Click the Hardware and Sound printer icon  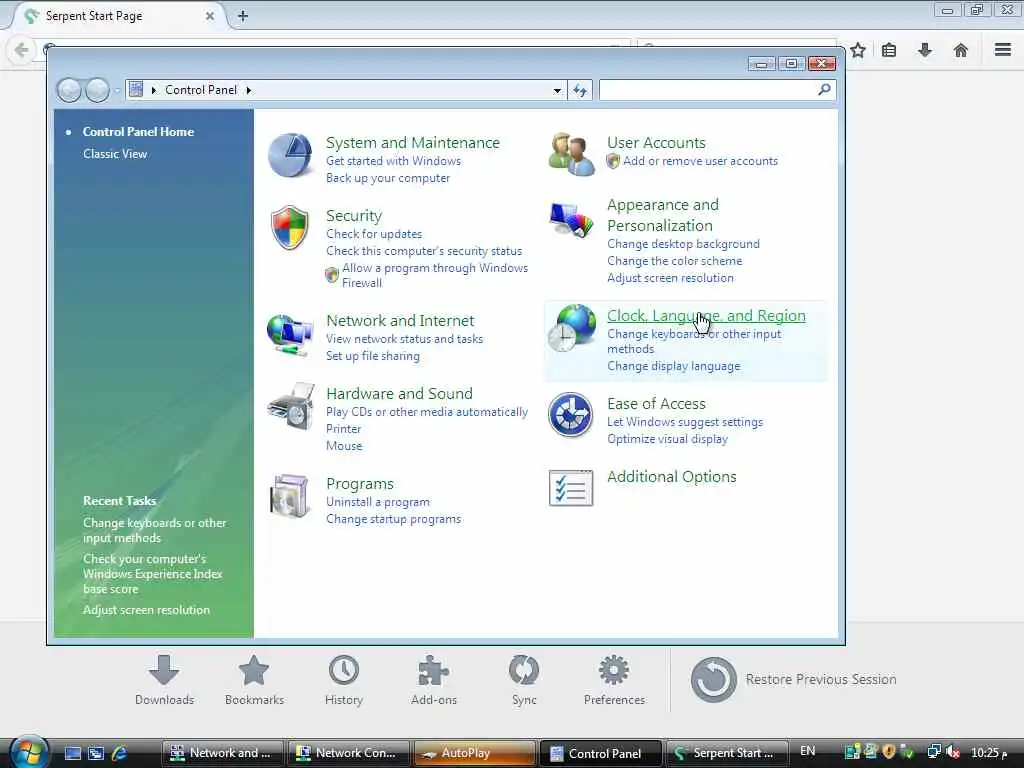[291, 407]
